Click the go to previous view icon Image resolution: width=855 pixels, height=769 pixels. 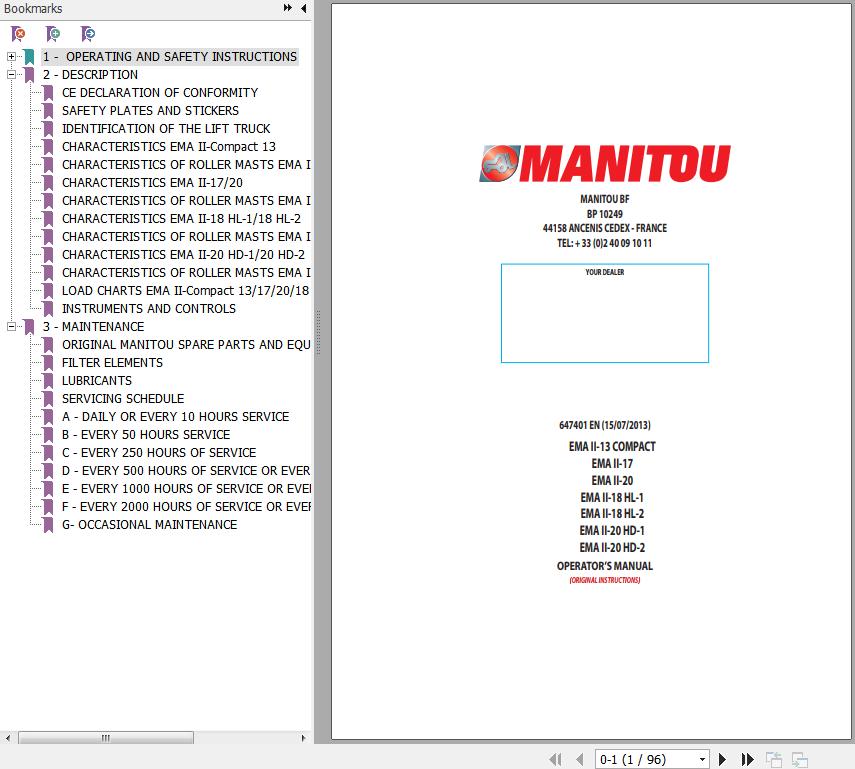pos(774,759)
